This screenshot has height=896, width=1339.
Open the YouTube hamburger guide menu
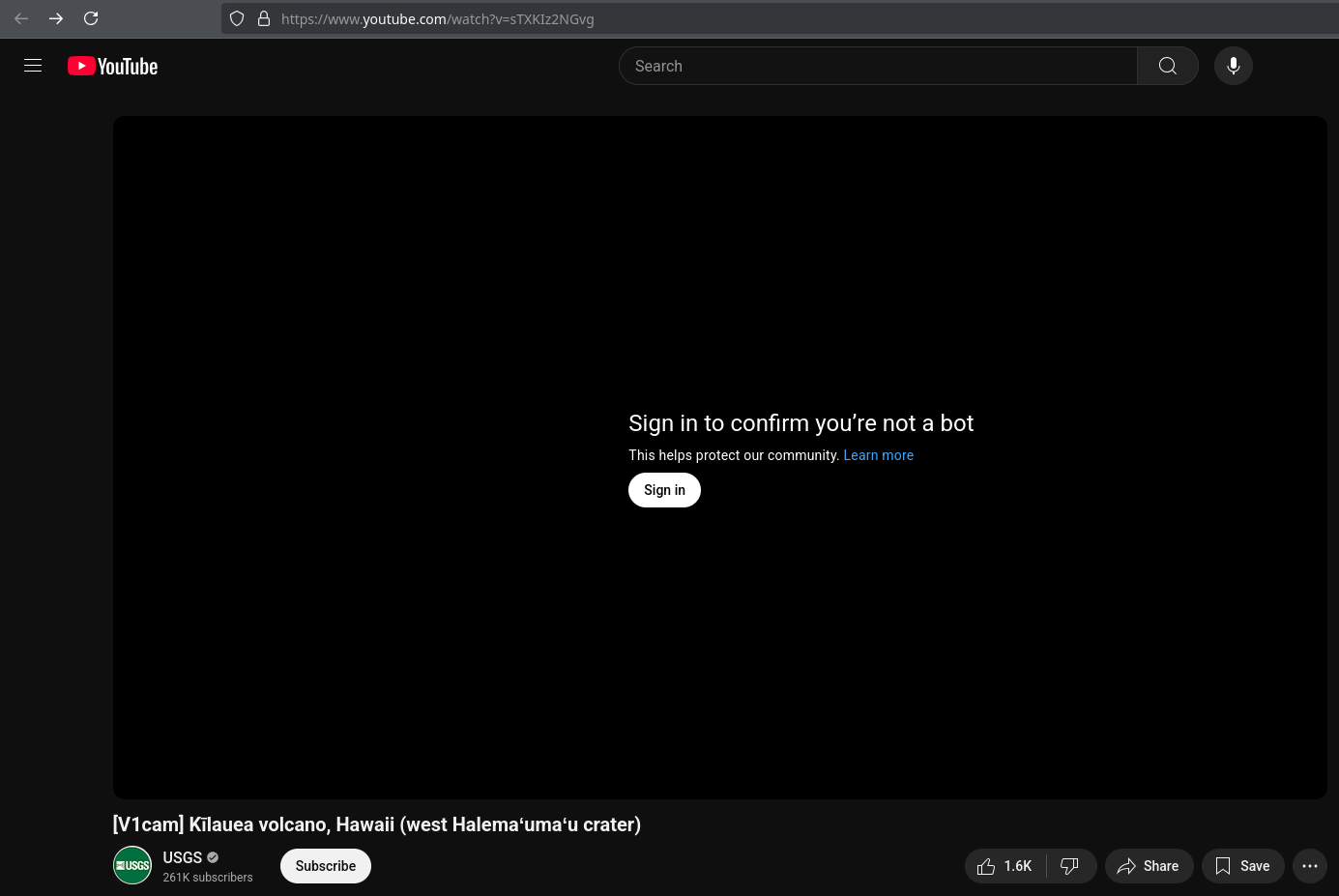click(x=33, y=66)
